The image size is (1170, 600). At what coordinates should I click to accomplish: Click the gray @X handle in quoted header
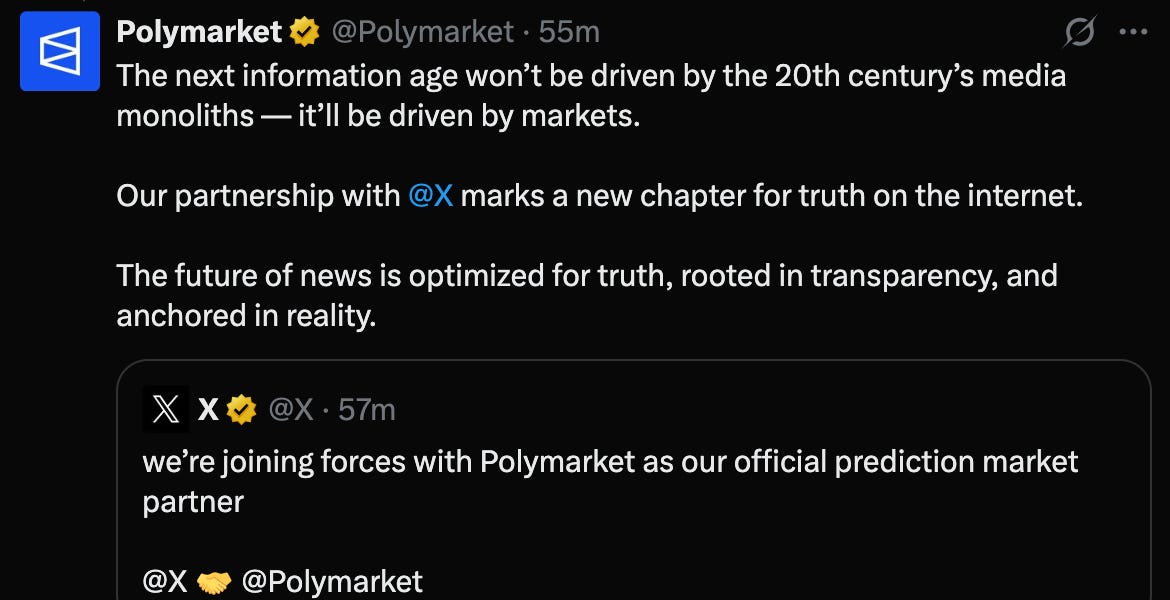tap(290, 410)
